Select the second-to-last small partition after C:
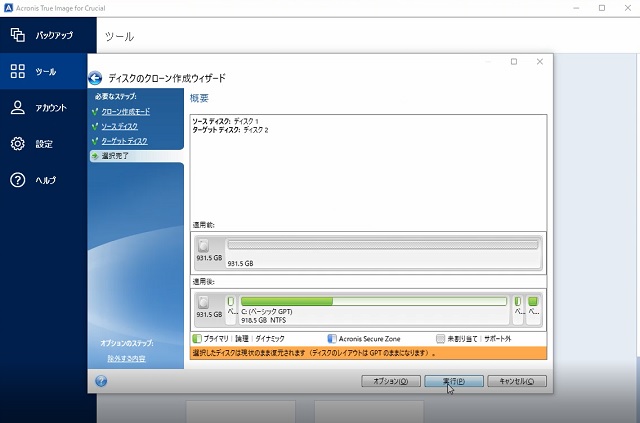 point(518,309)
